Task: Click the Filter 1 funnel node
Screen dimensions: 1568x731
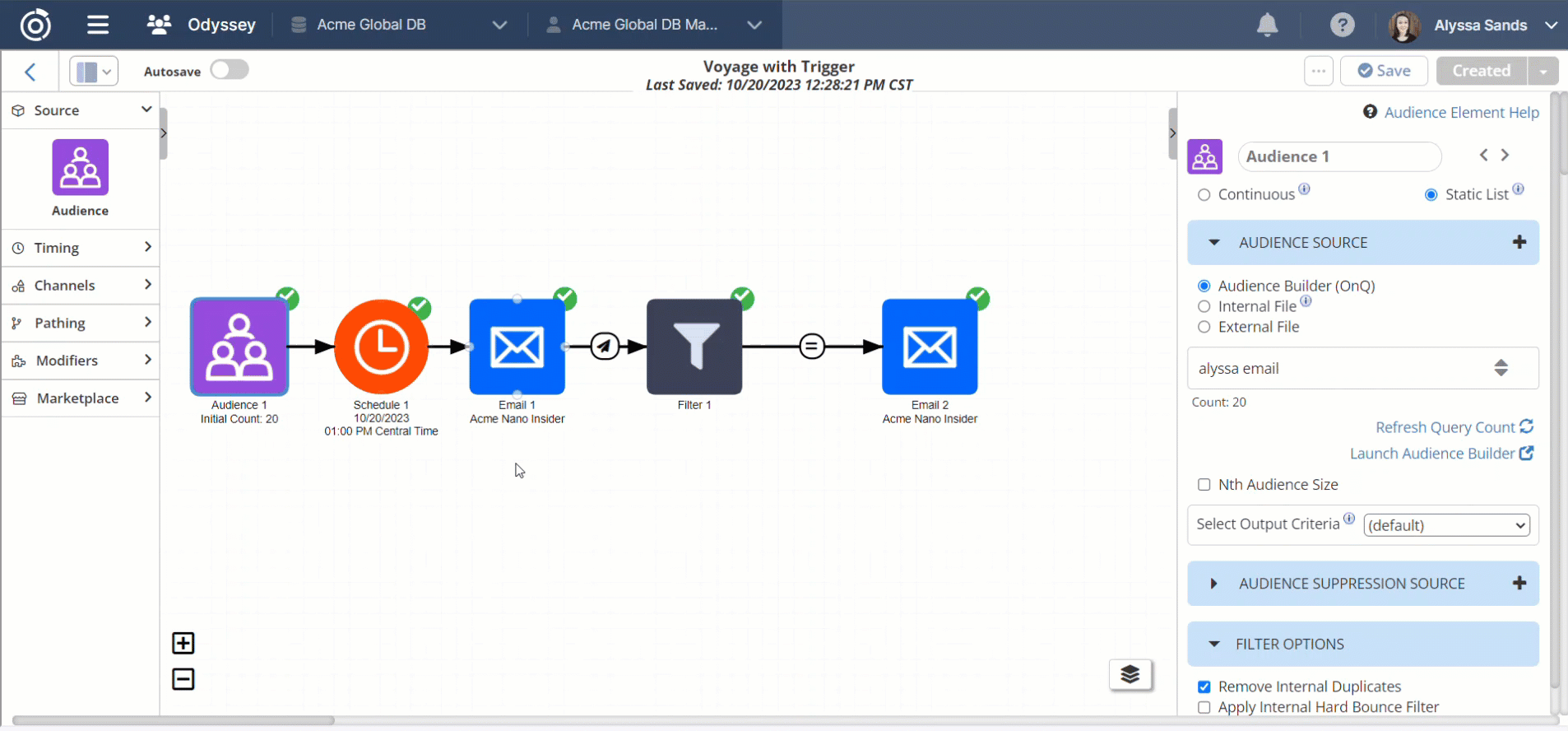Action: click(694, 347)
